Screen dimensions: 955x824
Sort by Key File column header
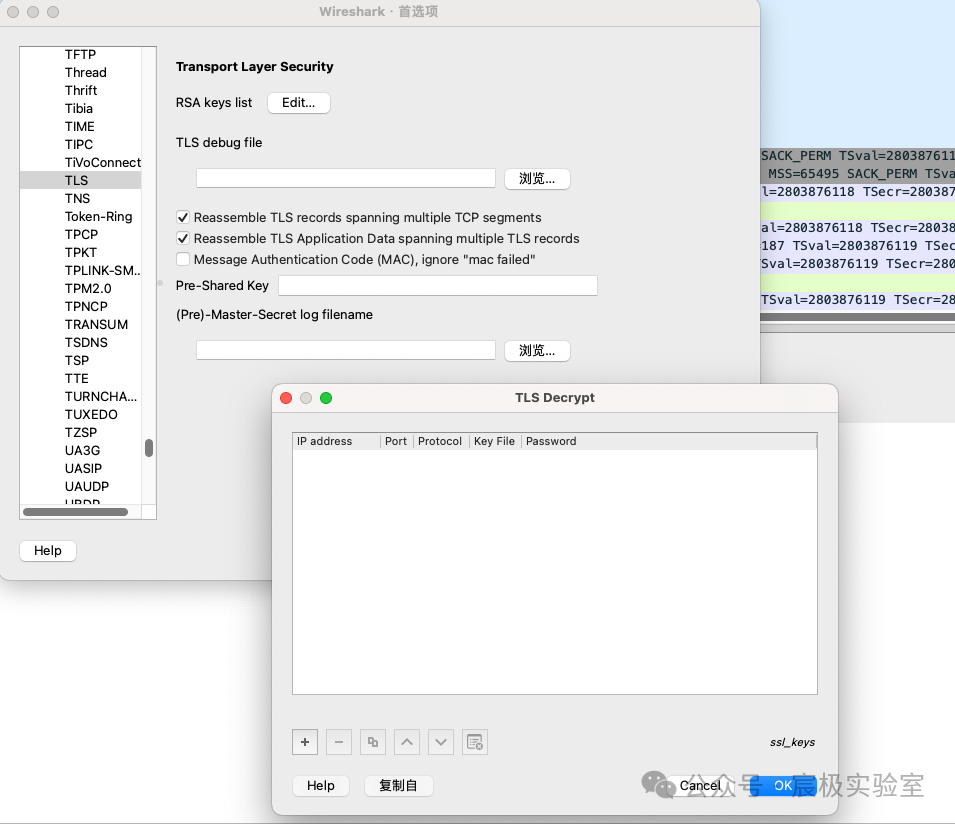tap(495, 442)
